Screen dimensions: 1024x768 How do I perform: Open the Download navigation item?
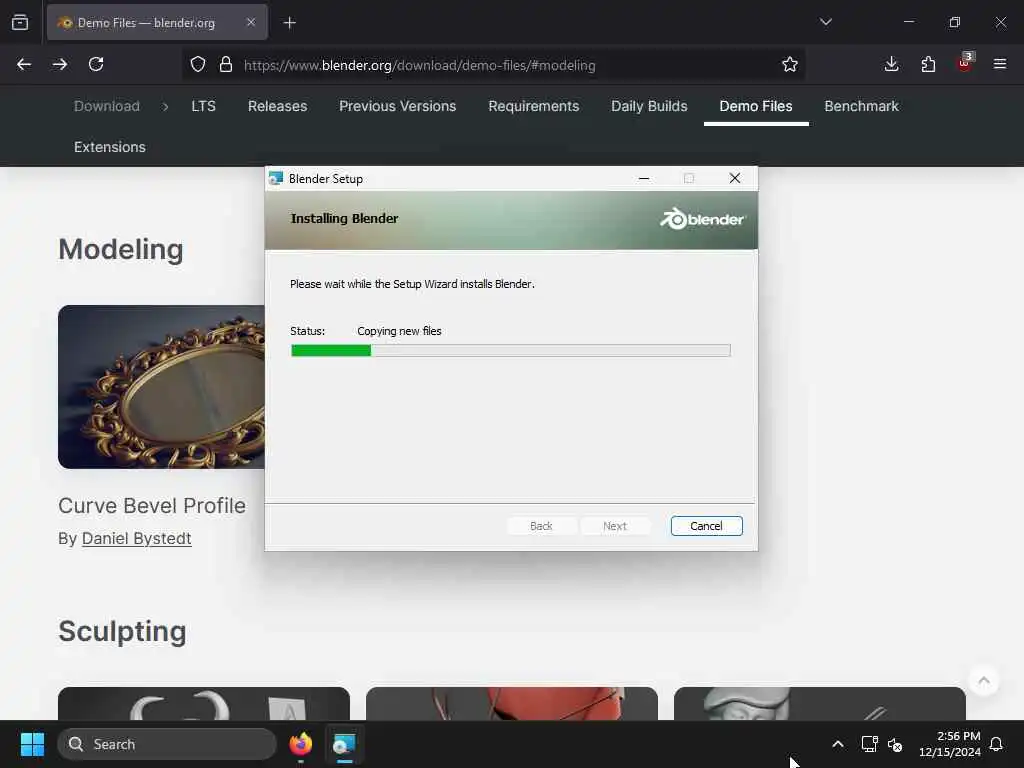click(x=106, y=106)
